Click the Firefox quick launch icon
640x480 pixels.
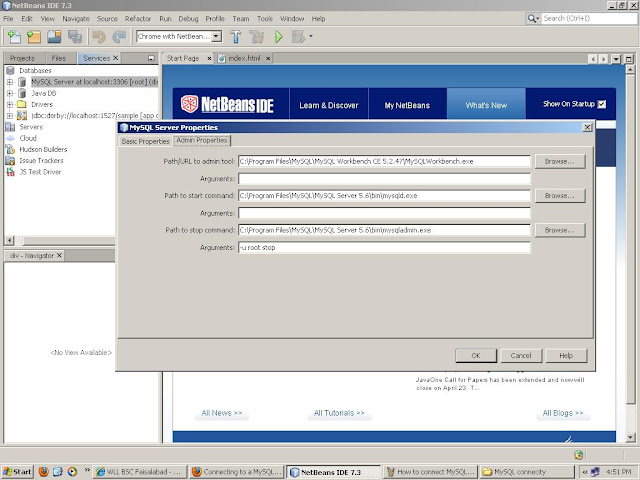pos(43,472)
